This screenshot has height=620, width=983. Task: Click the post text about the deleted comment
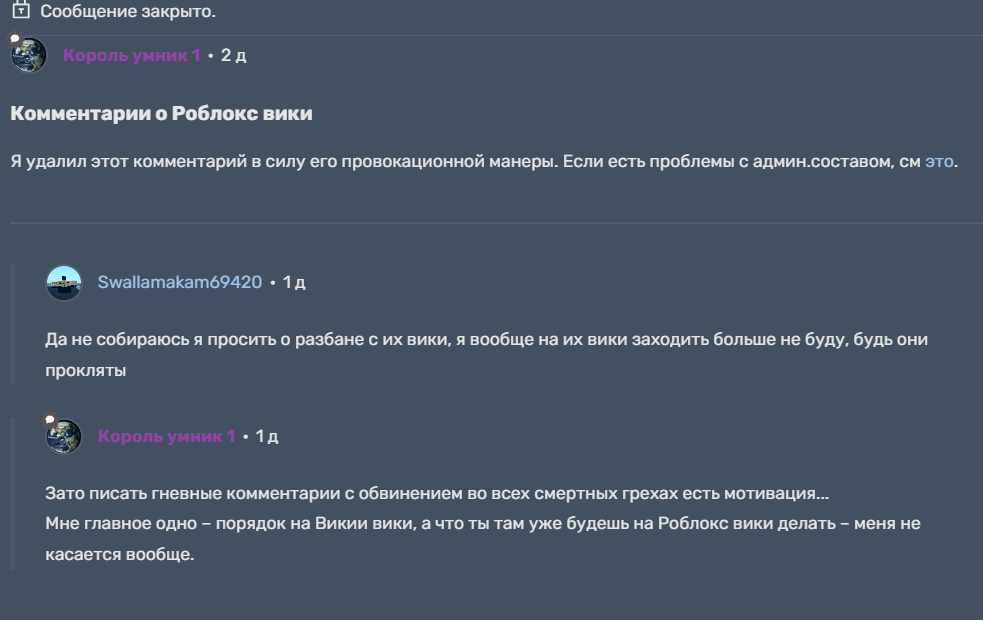(450, 161)
